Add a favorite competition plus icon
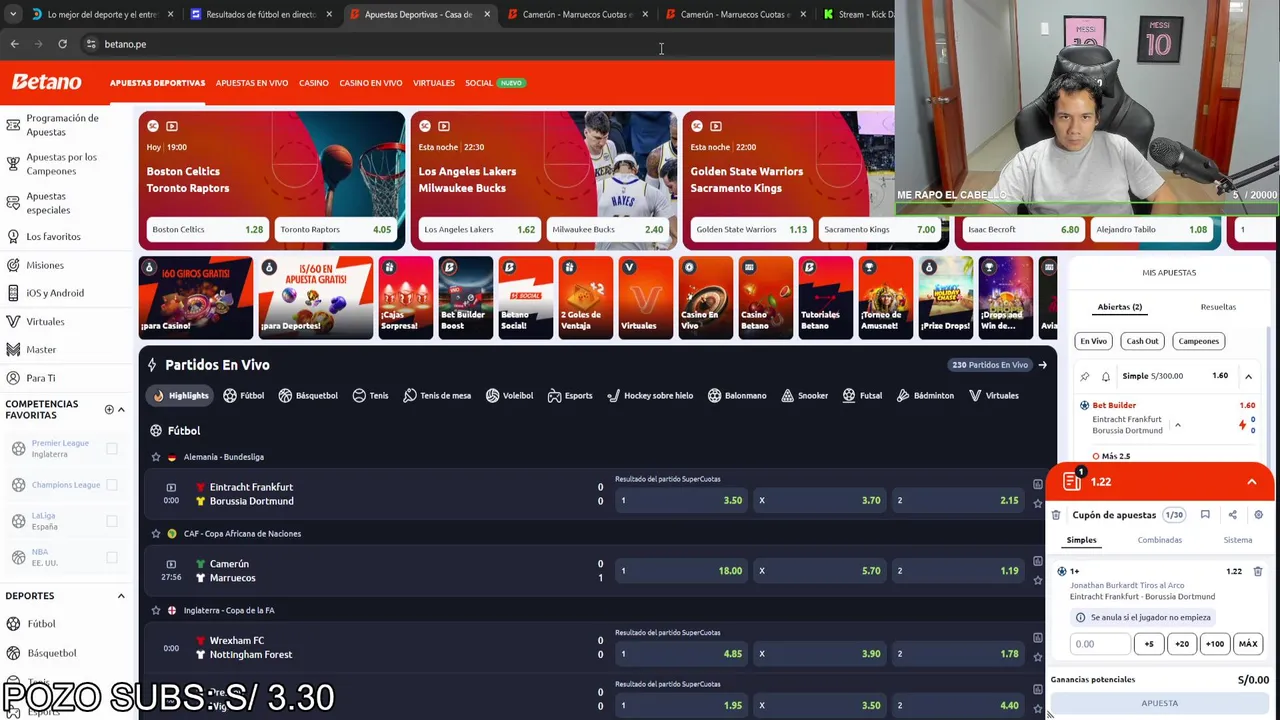 [109, 409]
